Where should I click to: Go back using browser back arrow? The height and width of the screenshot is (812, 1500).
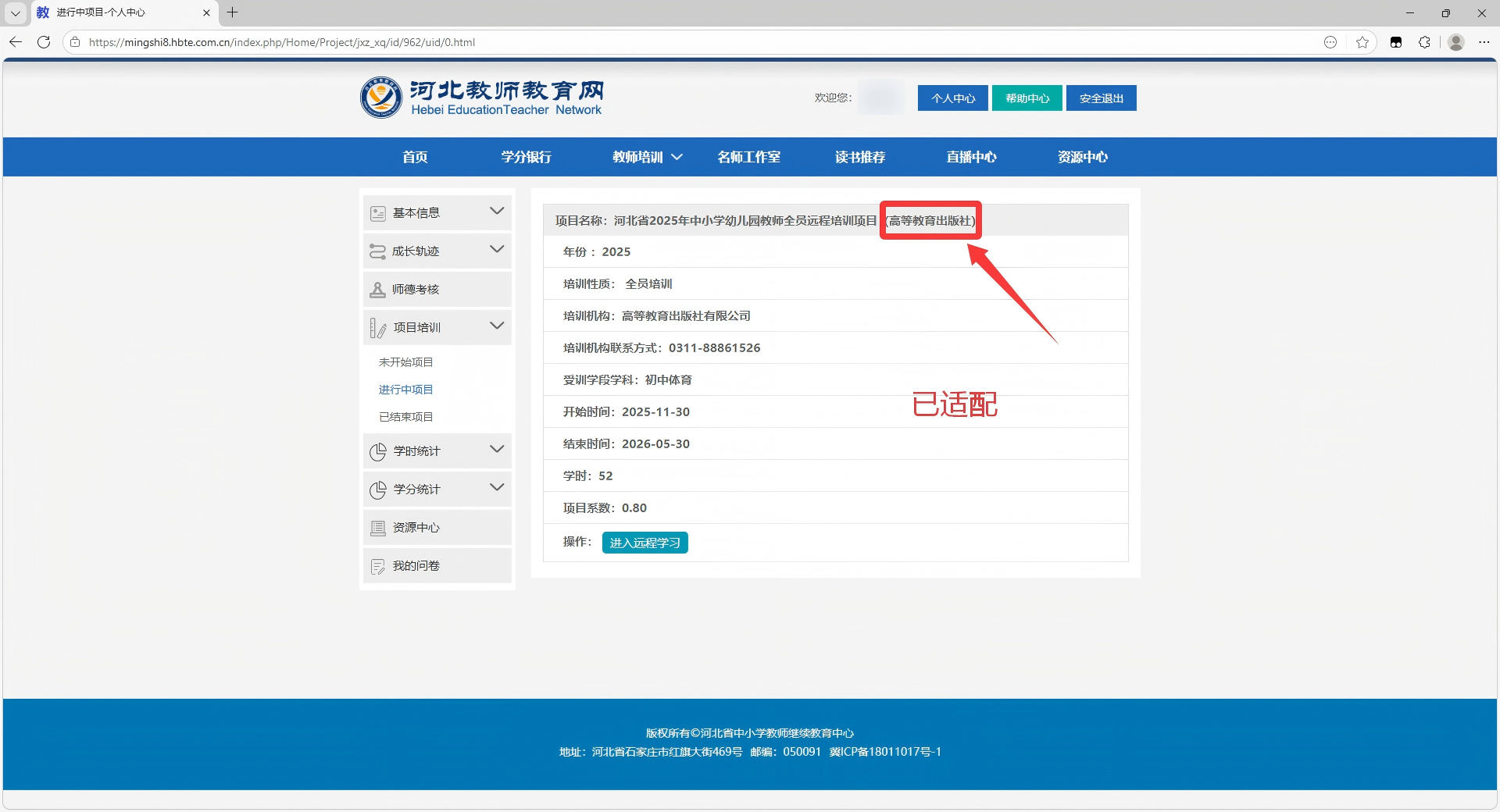tap(16, 42)
